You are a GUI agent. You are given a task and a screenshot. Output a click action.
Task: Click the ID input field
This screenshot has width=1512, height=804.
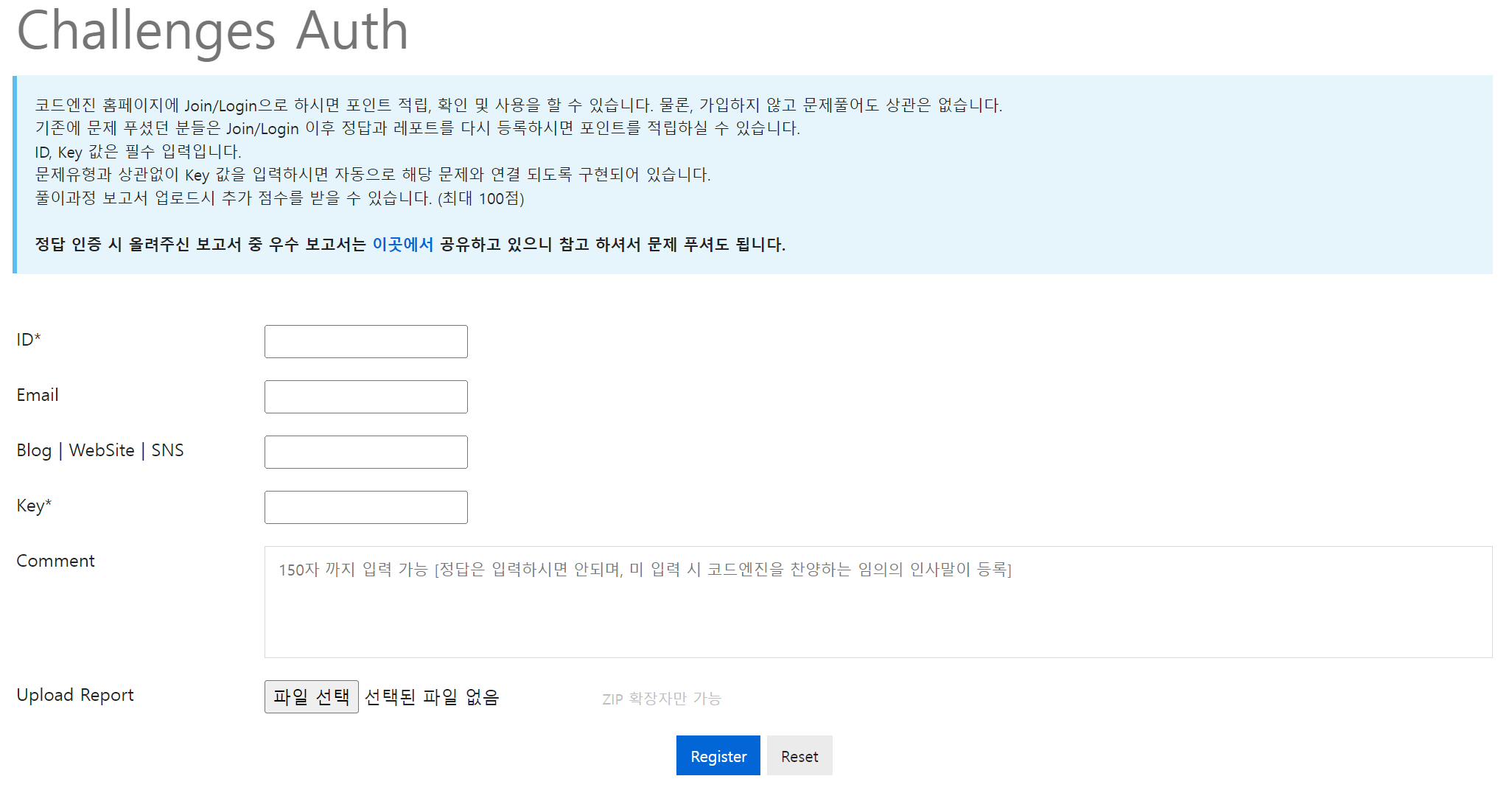365,341
